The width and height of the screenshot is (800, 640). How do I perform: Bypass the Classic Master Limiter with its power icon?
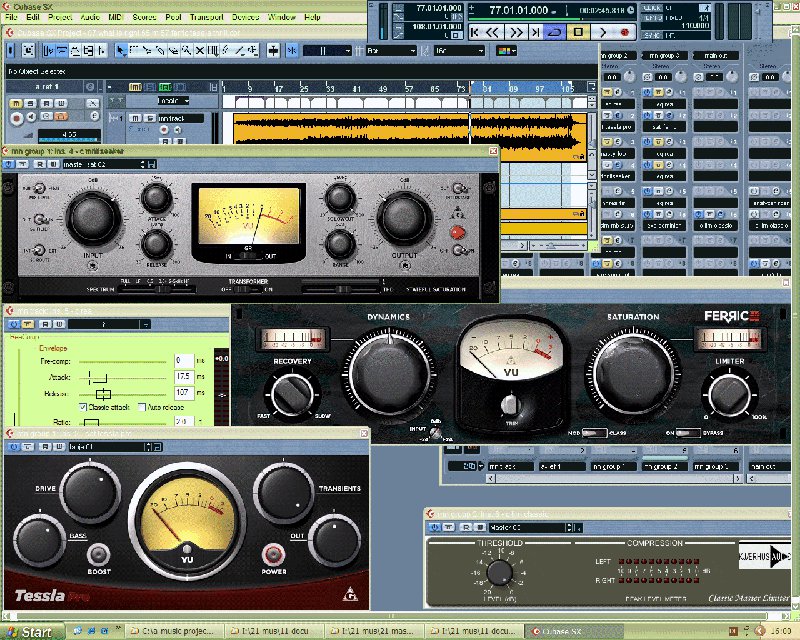[x=434, y=527]
